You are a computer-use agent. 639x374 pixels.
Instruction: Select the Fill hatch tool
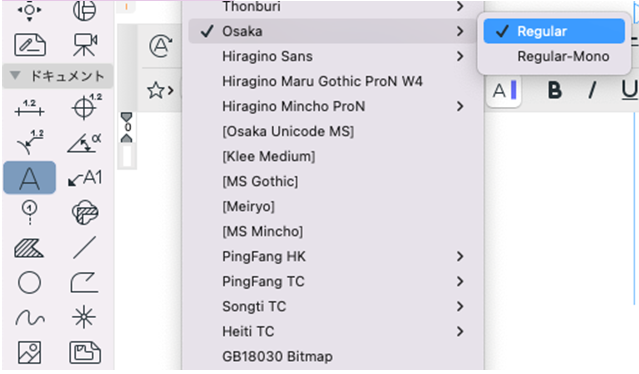pyautogui.click(x=29, y=248)
